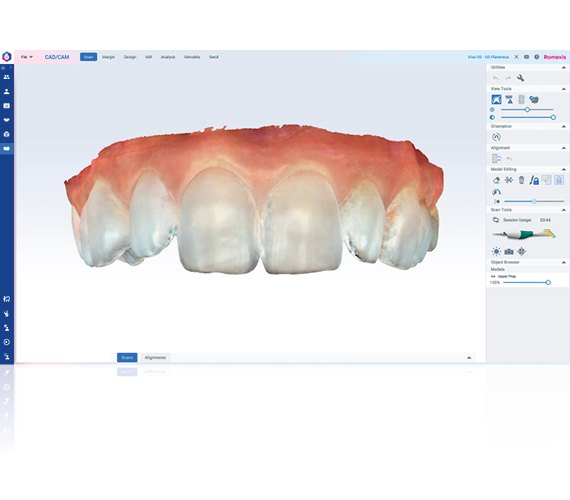Screen dimensions: 570x500
Task: Click the Alignment models icon
Action: point(496,159)
